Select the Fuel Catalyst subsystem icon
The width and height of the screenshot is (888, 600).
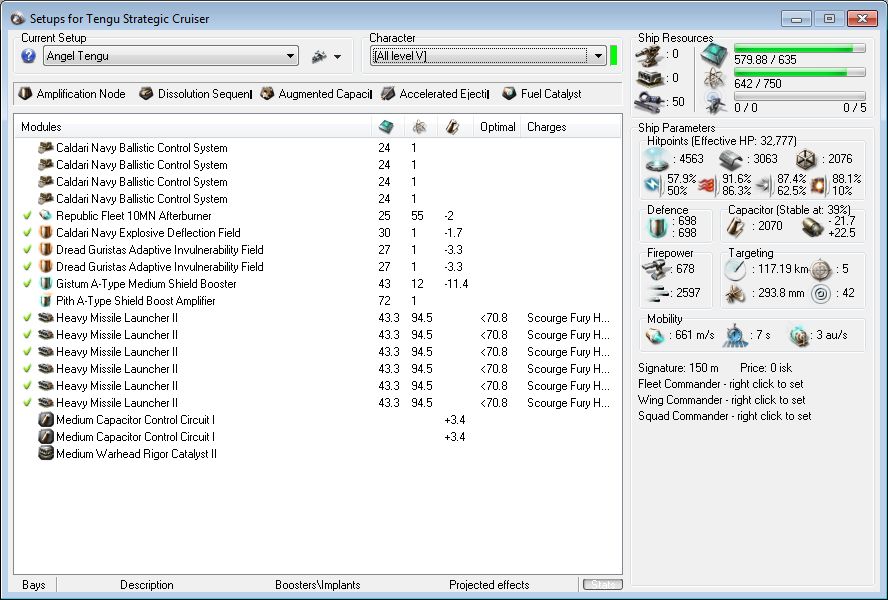coord(509,93)
